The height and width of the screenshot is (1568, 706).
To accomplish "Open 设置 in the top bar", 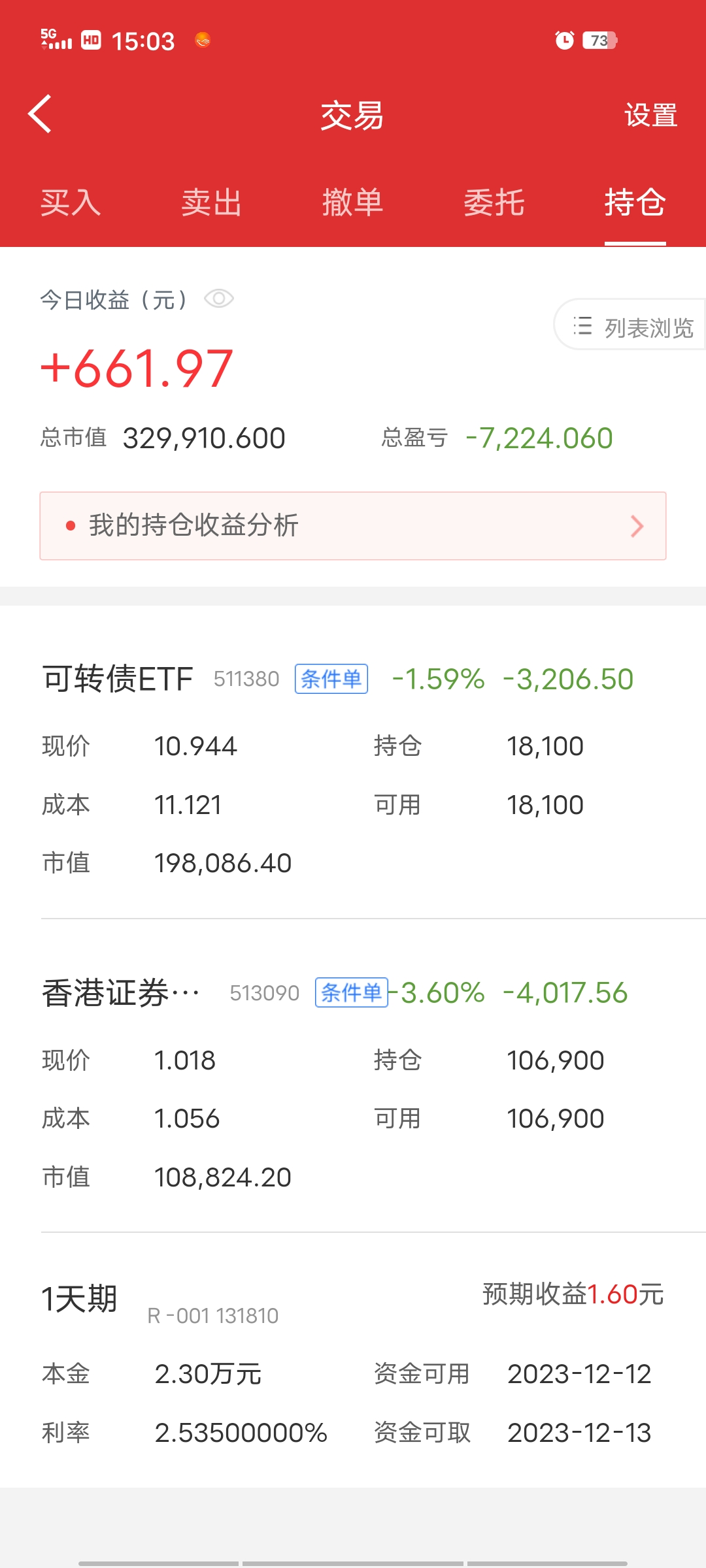I will tap(650, 116).
